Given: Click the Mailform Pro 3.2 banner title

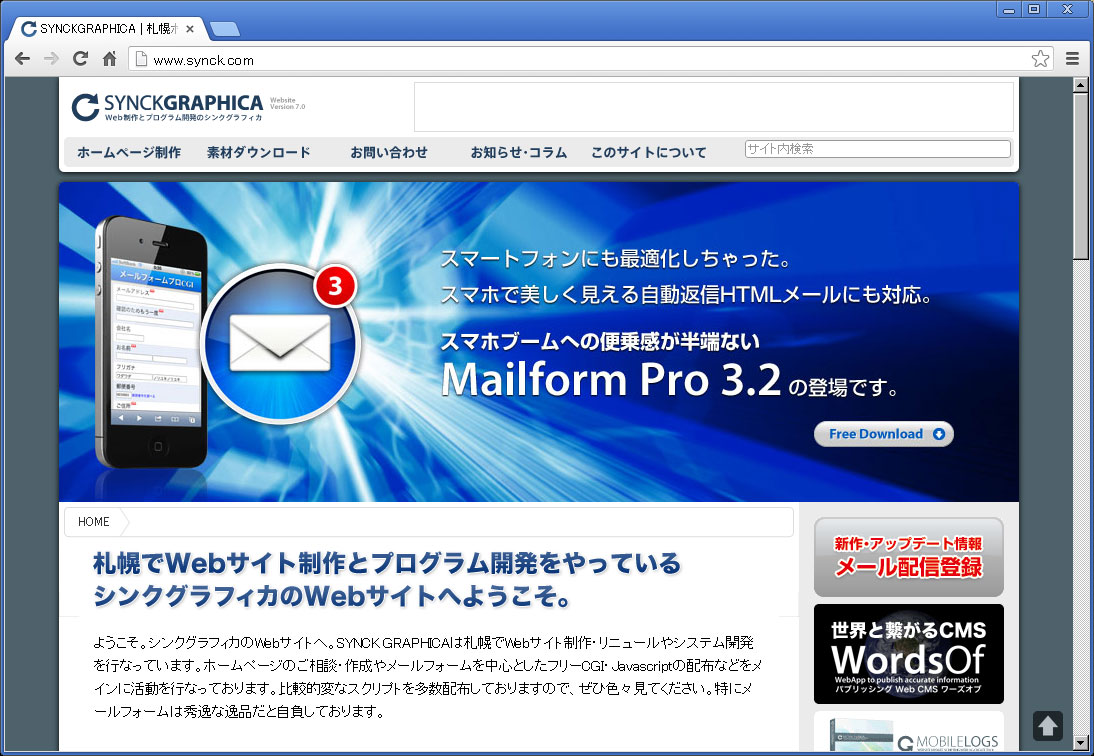Looking at the screenshot, I should pos(610,379).
